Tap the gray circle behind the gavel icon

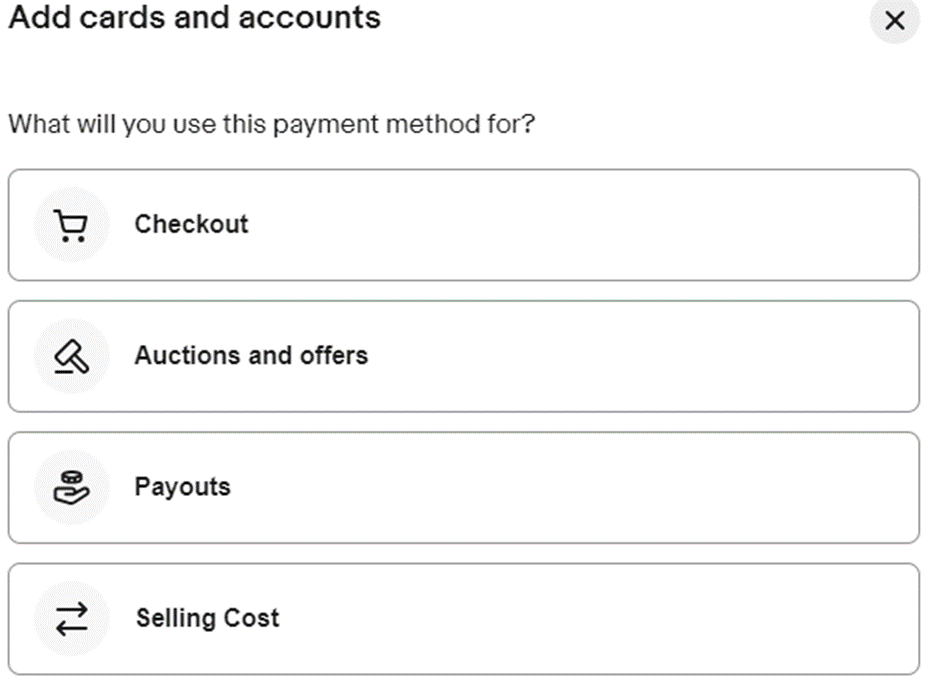(x=71, y=356)
